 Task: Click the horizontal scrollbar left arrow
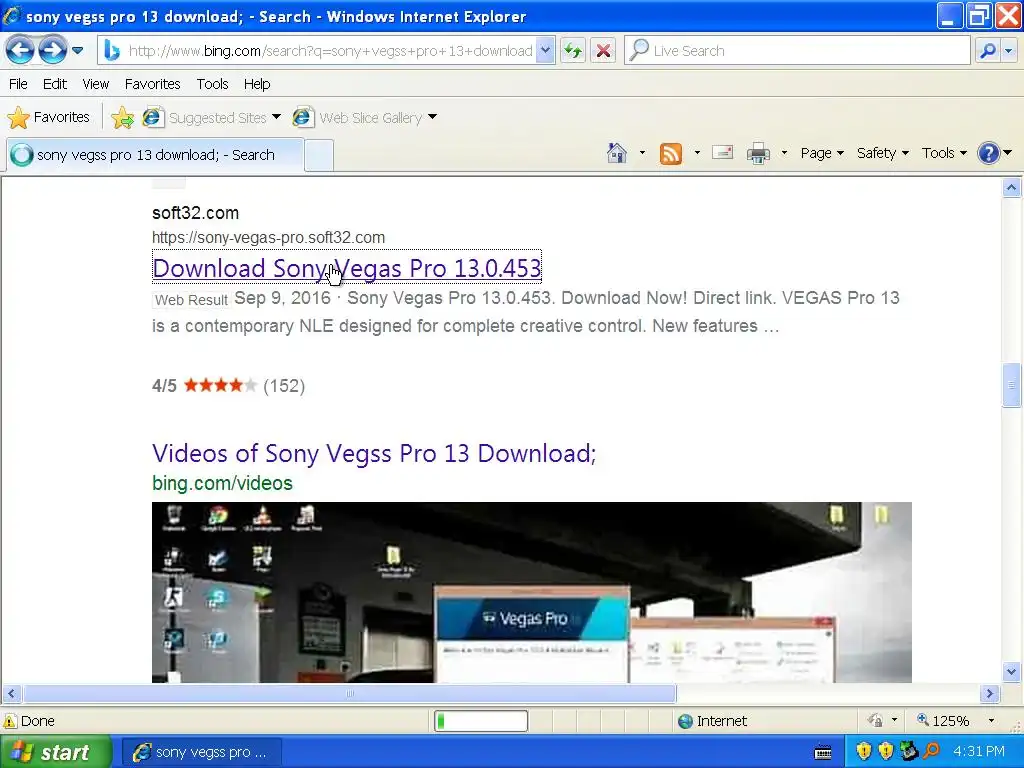point(11,694)
